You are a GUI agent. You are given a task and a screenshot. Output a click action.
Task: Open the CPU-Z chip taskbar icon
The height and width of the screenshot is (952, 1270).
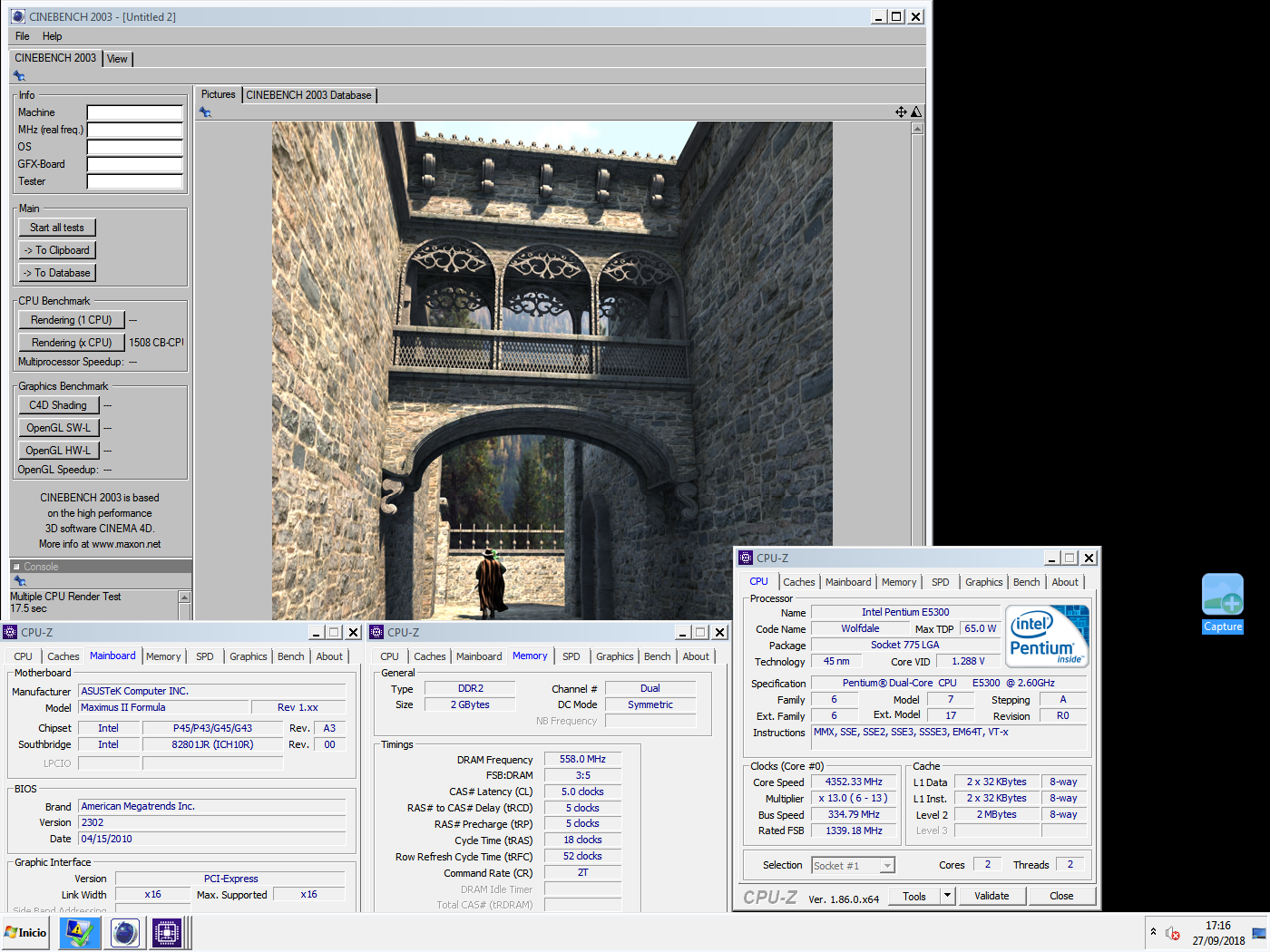(167, 932)
